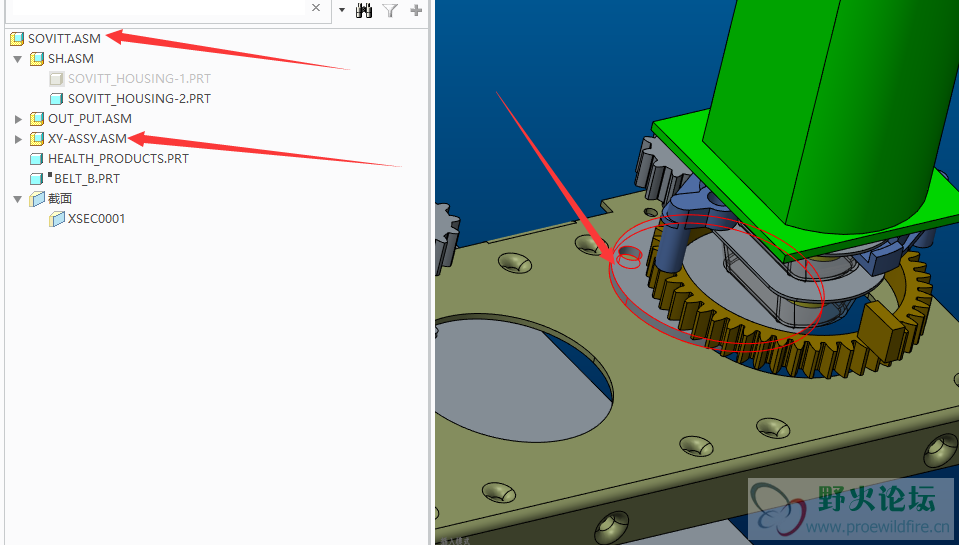Viewport: 959px width, 545px height.
Task: Click the OUT_PUT.ASM assembly icon
Action: click(x=37, y=119)
